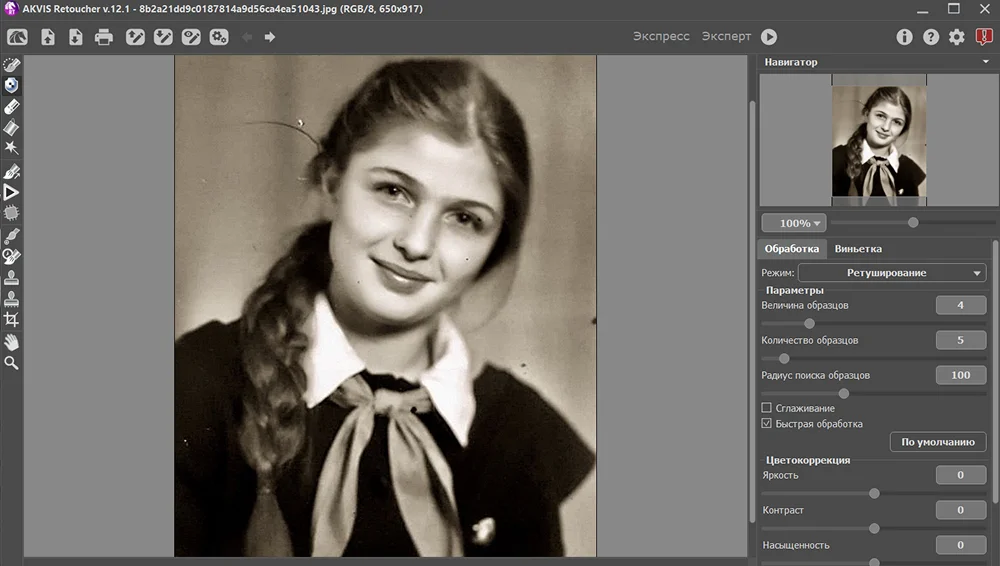The height and width of the screenshot is (566, 1000).
Task: Open preferences gear icon
Action: click(957, 37)
